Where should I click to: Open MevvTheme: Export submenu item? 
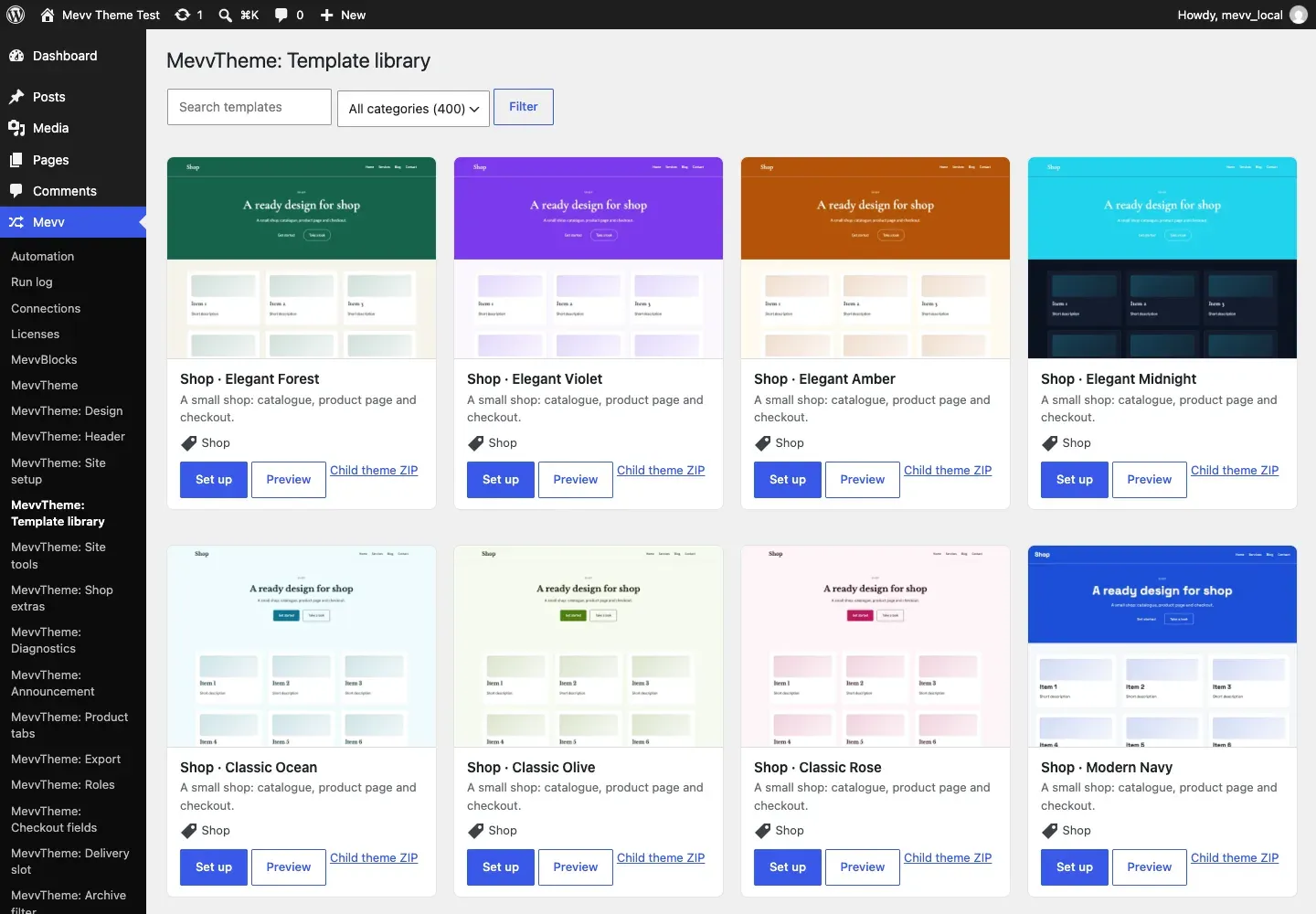[66, 760]
